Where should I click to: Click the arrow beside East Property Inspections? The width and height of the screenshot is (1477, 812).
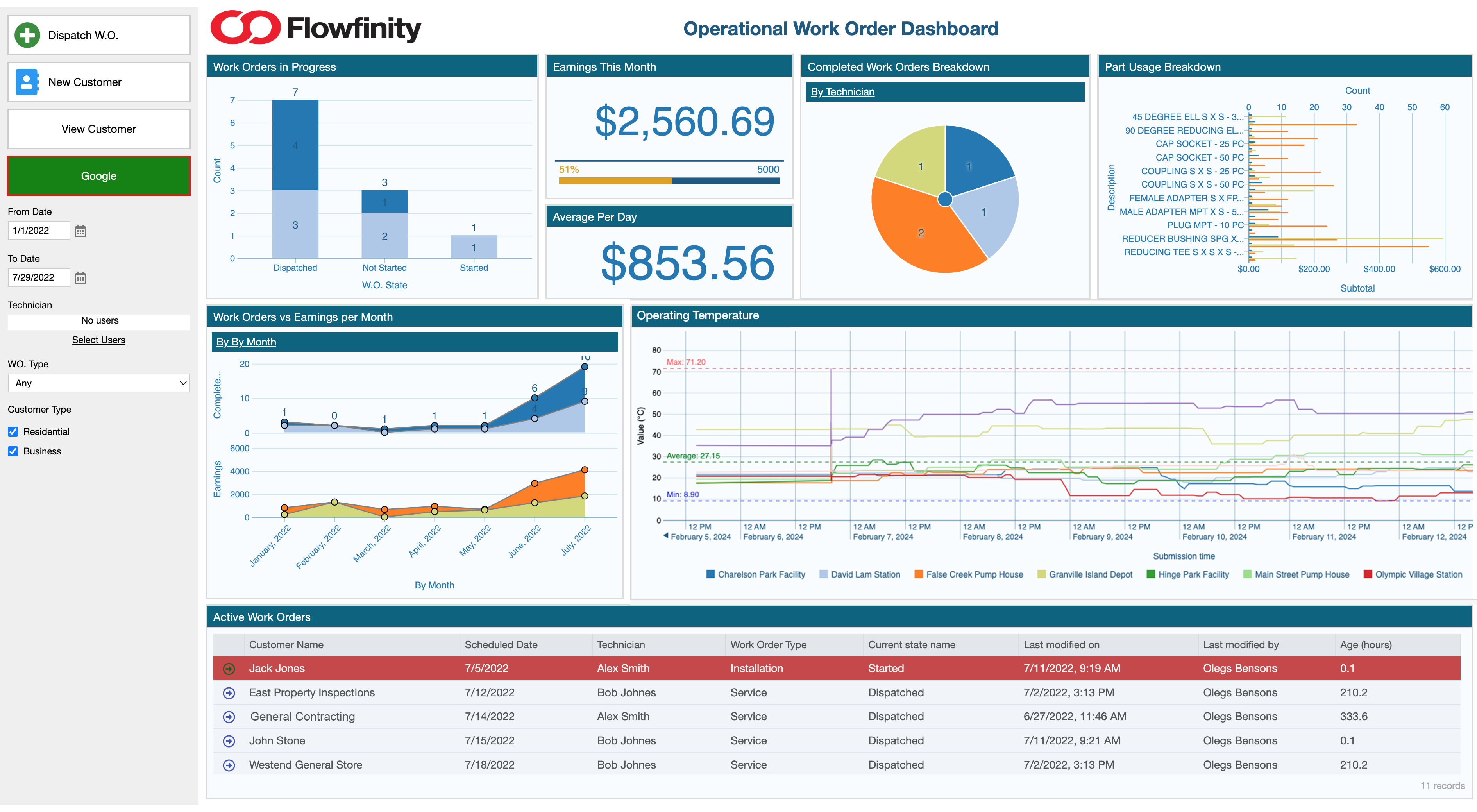pyautogui.click(x=229, y=692)
